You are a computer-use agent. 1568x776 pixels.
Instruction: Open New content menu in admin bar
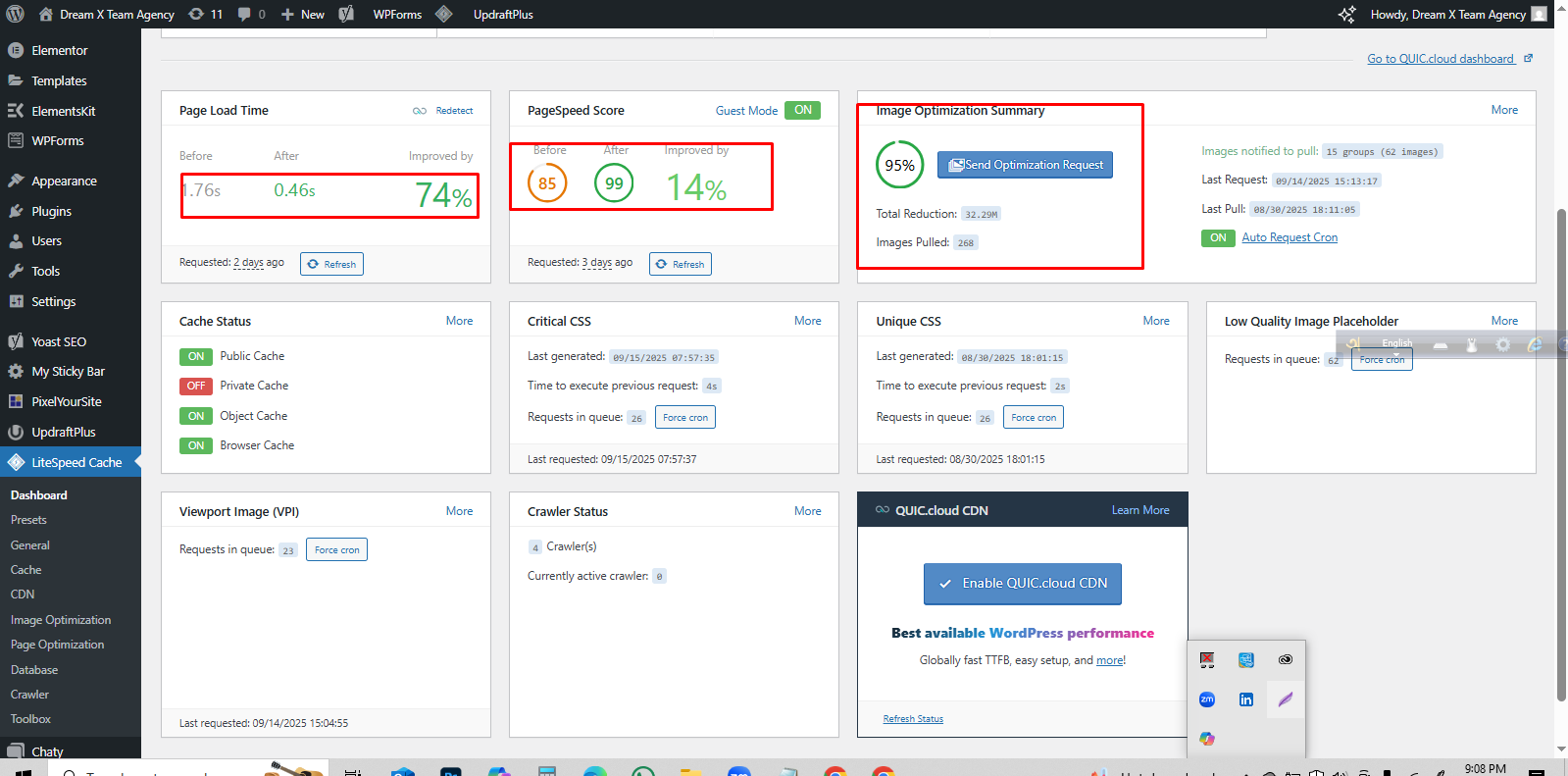pos(303,14)
